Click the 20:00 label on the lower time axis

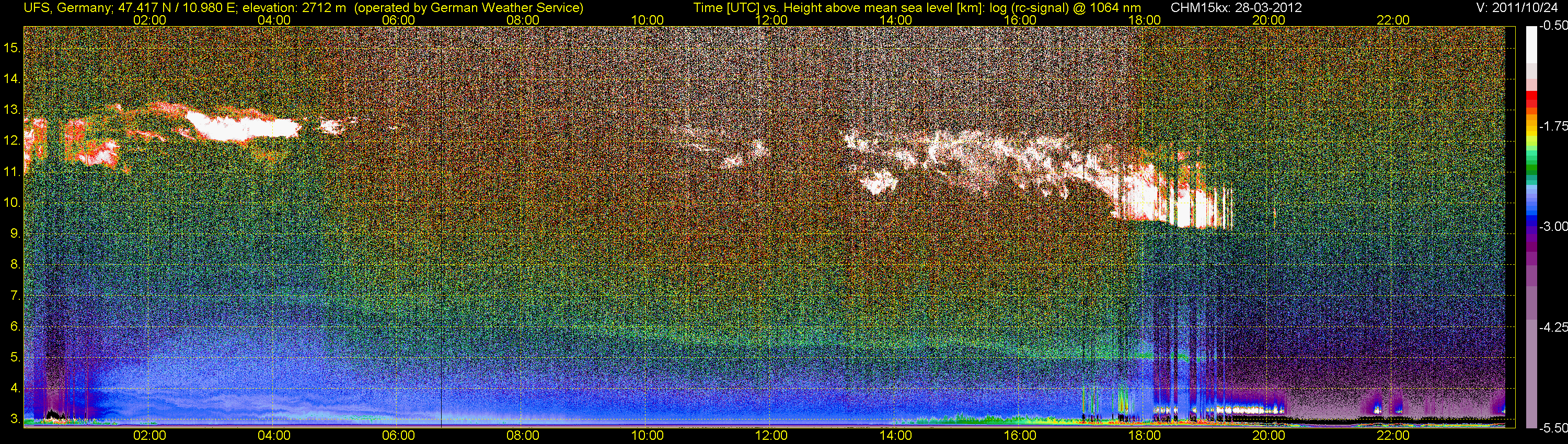[1269, 436]
